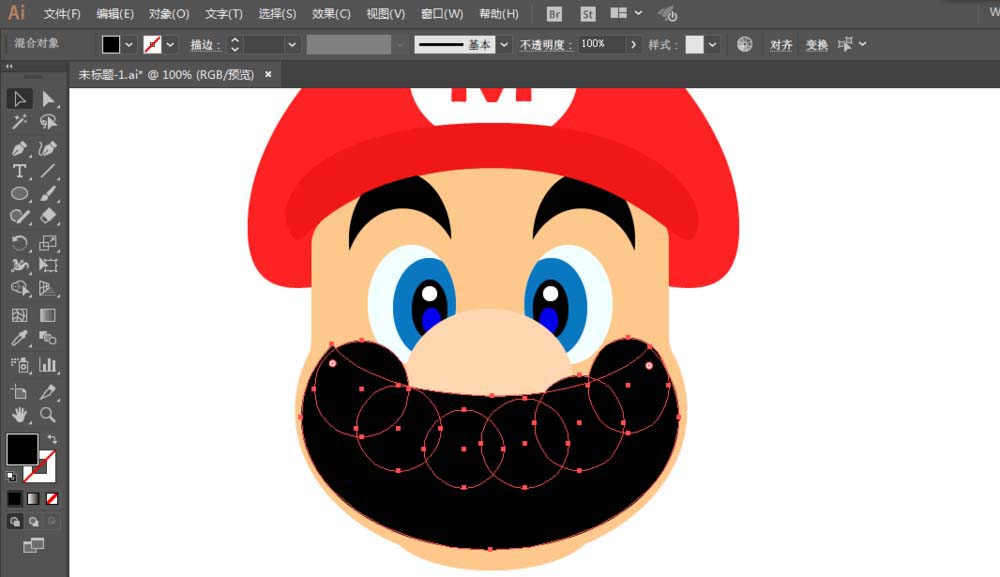Viewport: 1000px width, 577px height.
Task: Change the screen mode
Action: (x=33, y=545)
